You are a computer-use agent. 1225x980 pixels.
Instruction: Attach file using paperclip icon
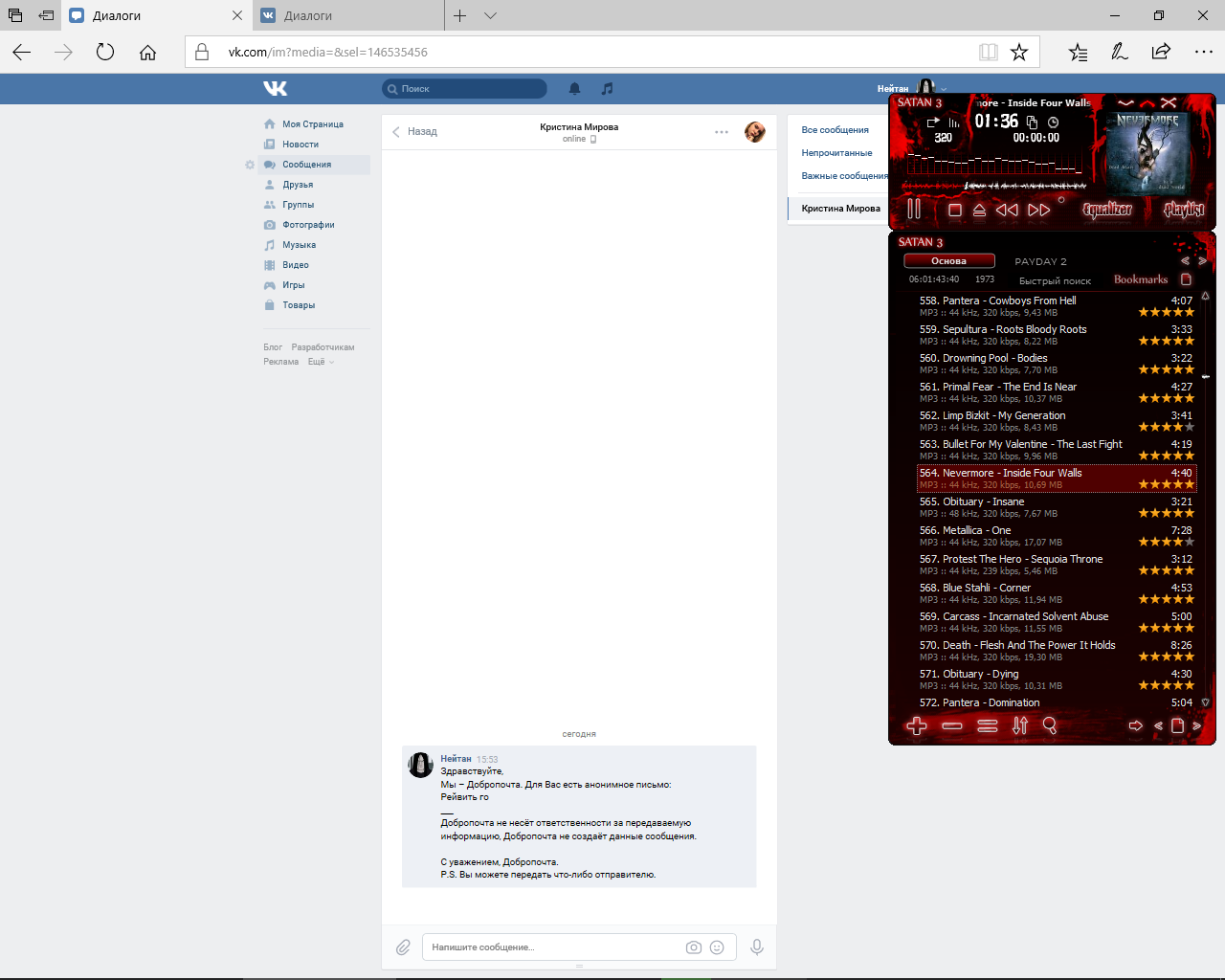pyautogui.click(x=403, y=947)
